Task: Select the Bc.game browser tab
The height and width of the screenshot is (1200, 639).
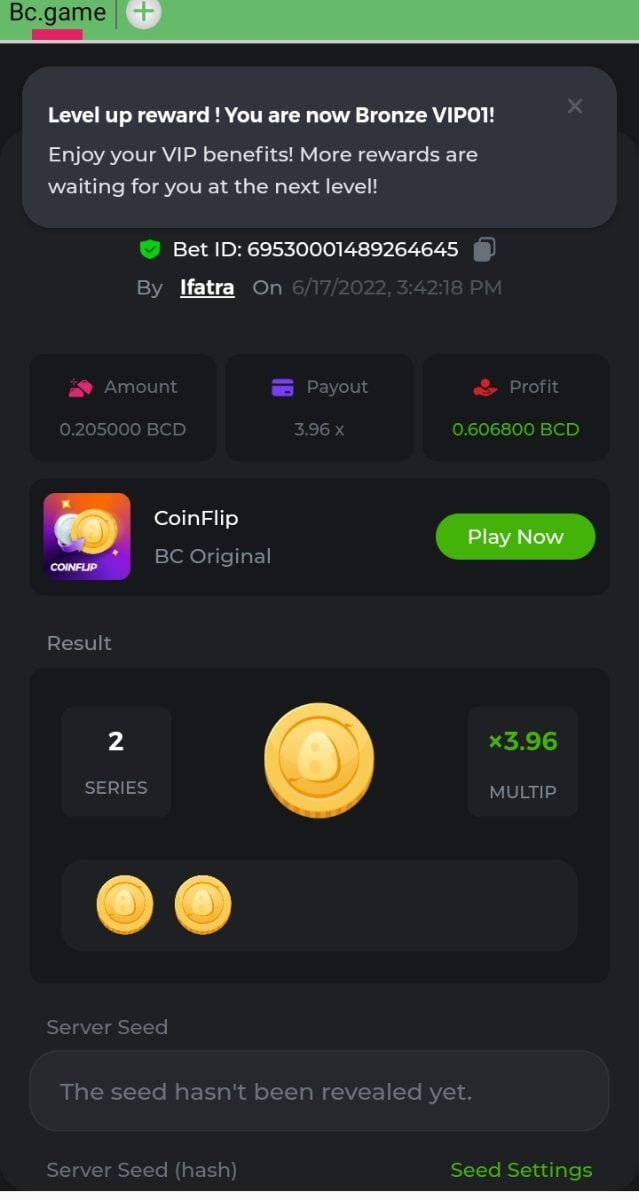Action: click(57, 14)
